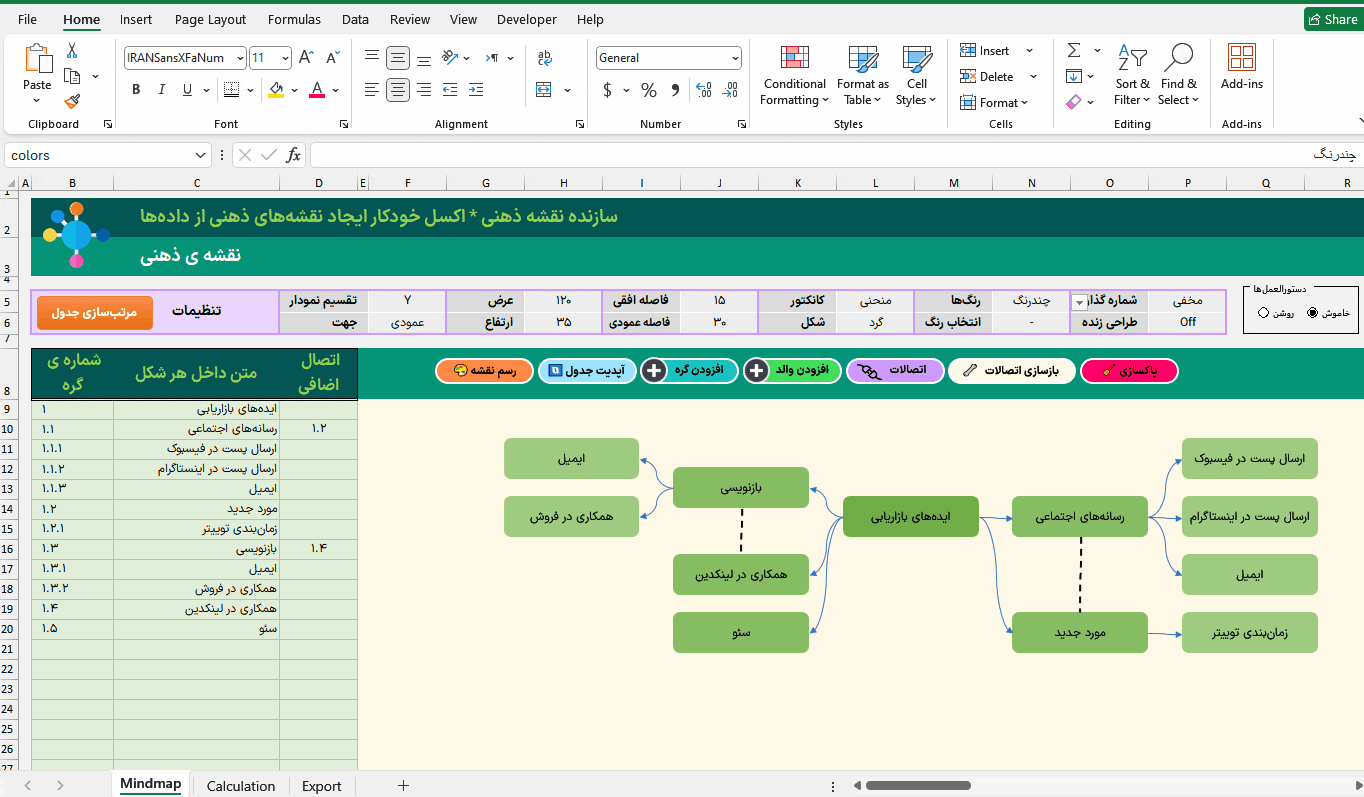The image size is (1364, 797).
Task: Click the Increase Decimal icon
Action: (x=706, y=90)
